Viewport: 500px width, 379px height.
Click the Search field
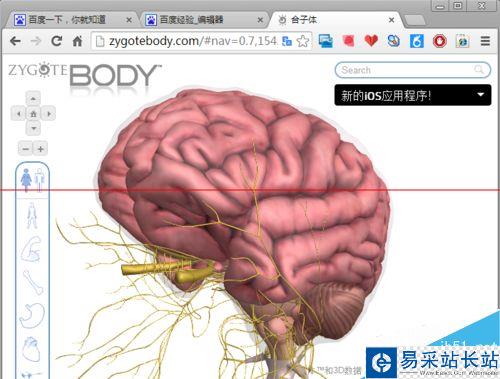pos(412,70)
